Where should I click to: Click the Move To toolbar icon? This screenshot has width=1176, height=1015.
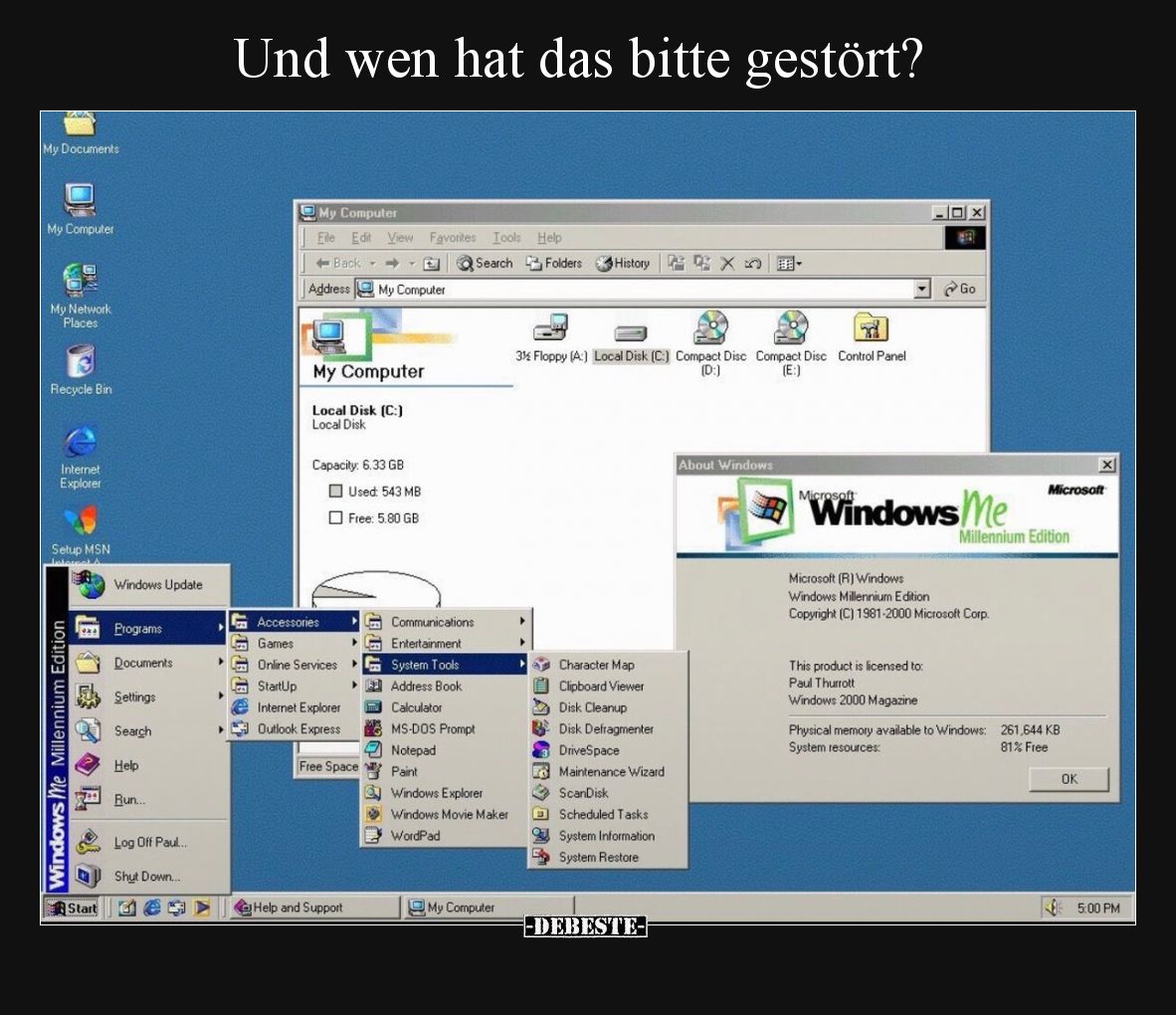tap(676, 264)
